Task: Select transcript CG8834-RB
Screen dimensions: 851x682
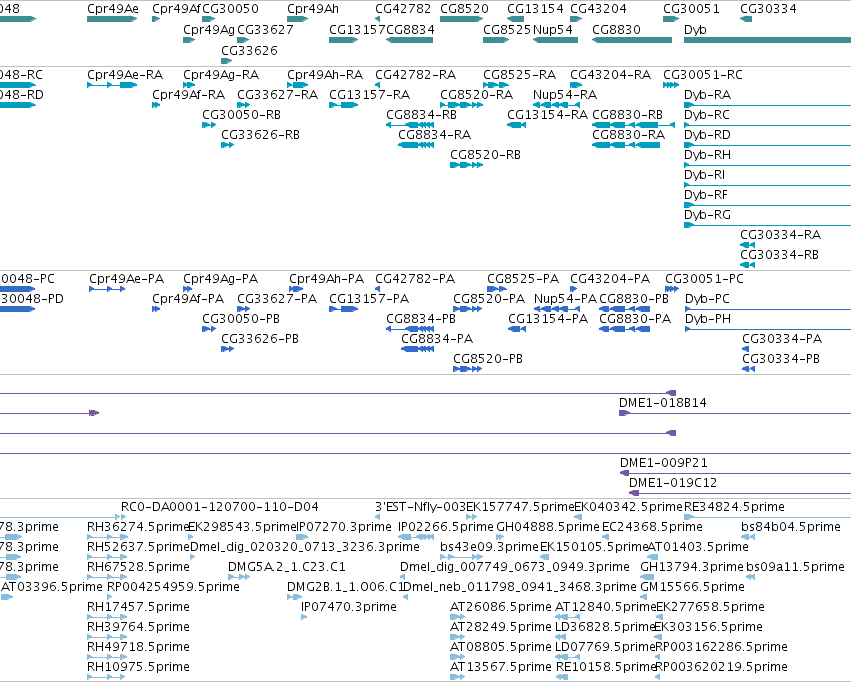Action: point(409,125)
